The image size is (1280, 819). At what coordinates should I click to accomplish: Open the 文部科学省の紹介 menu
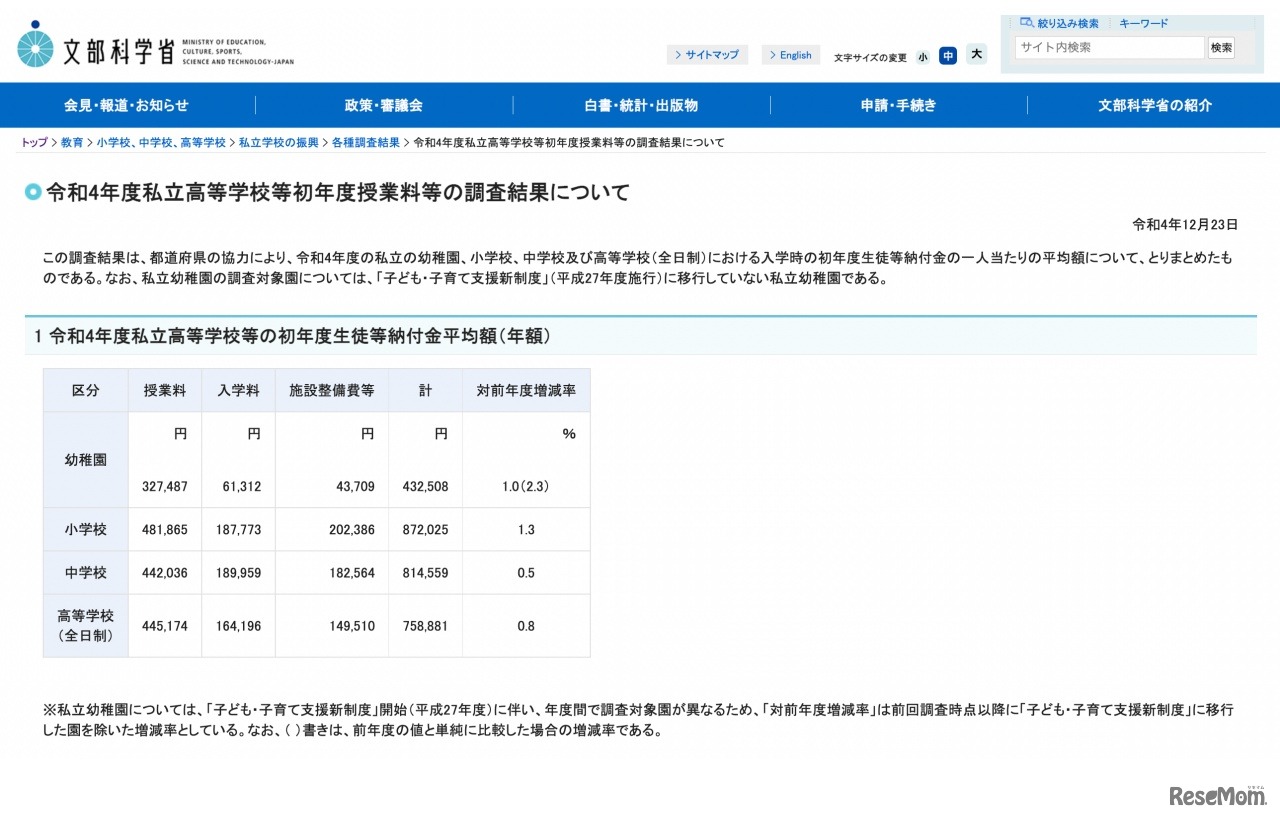(1154, 105)
